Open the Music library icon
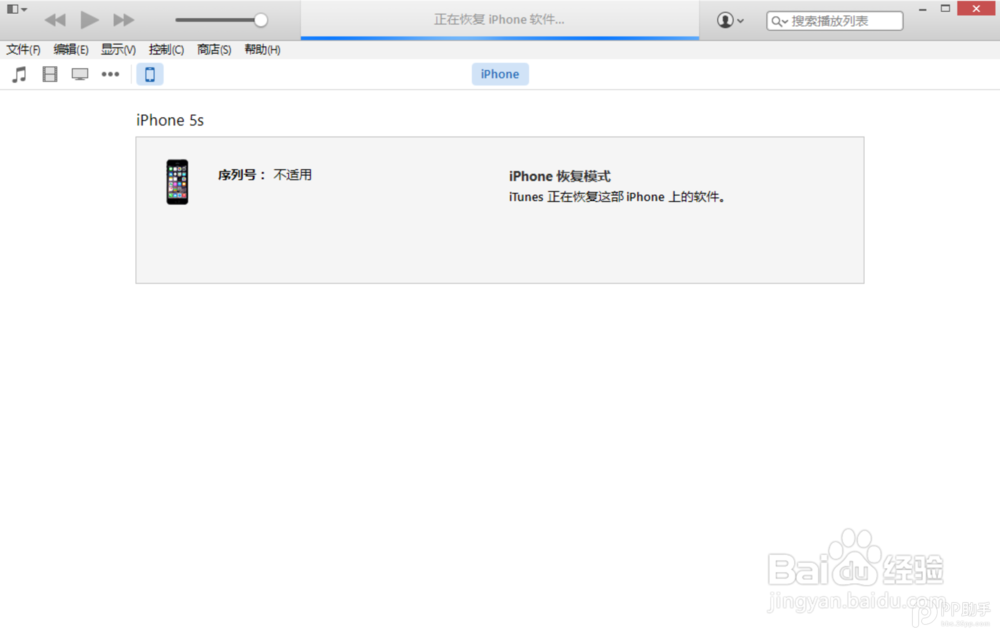This screenshot has height=635, width=1000. [x=19, y=75]
